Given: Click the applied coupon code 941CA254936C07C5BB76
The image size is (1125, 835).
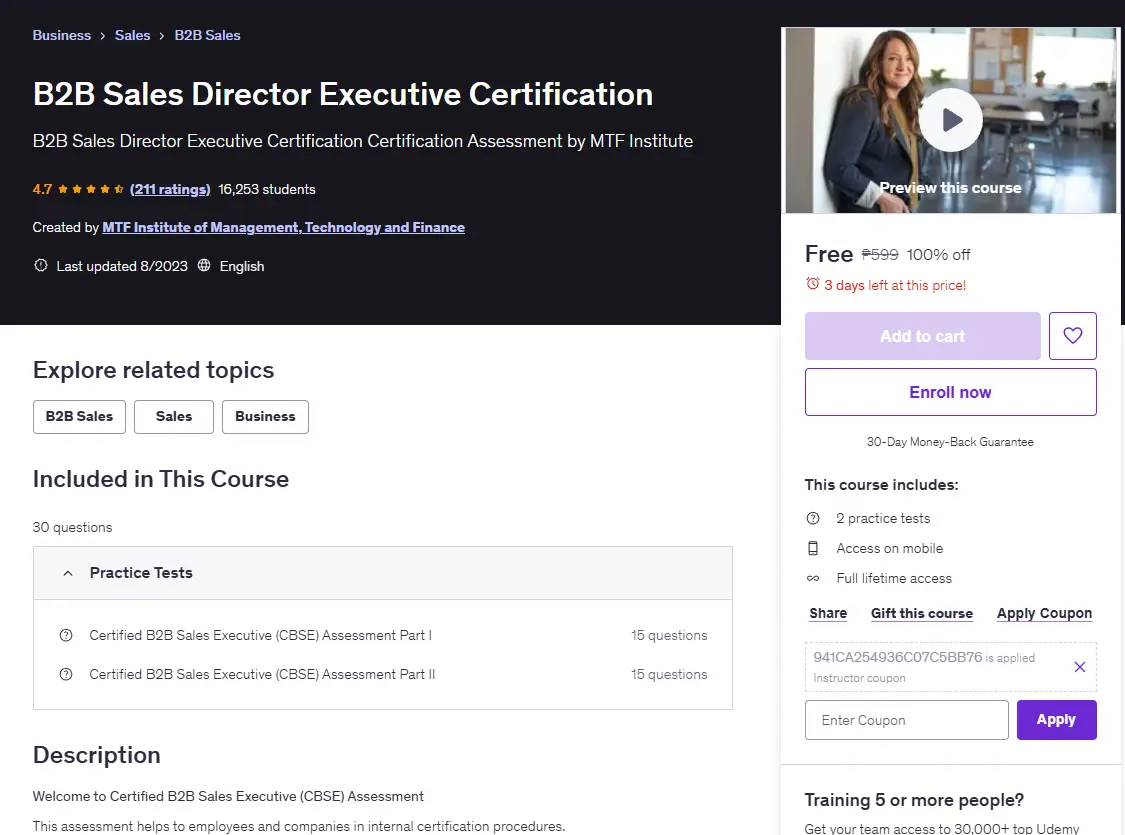Looking at the screenshot, I should tap(898, 657).
